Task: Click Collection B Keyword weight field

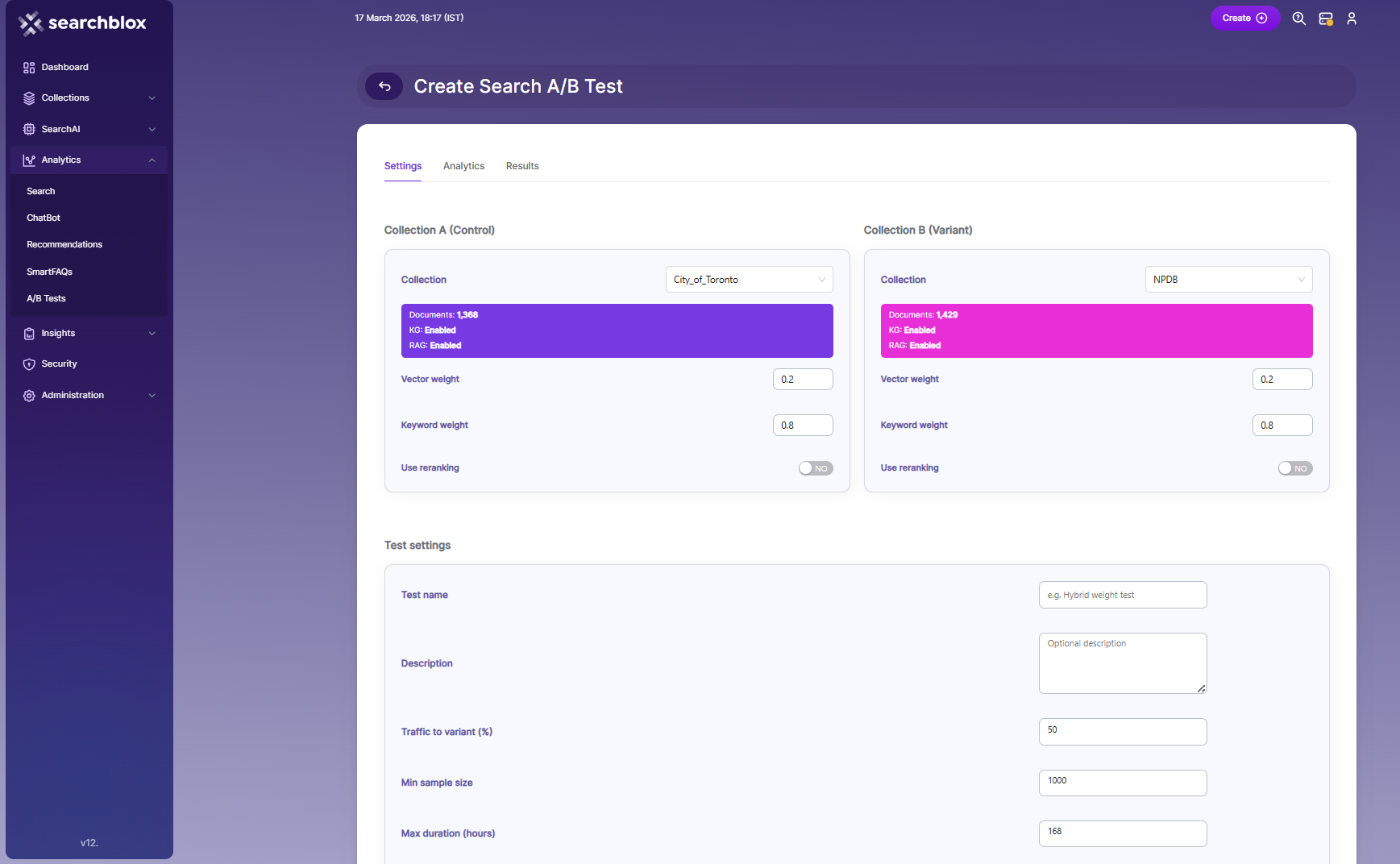Action: click(x=1282, y=426)
